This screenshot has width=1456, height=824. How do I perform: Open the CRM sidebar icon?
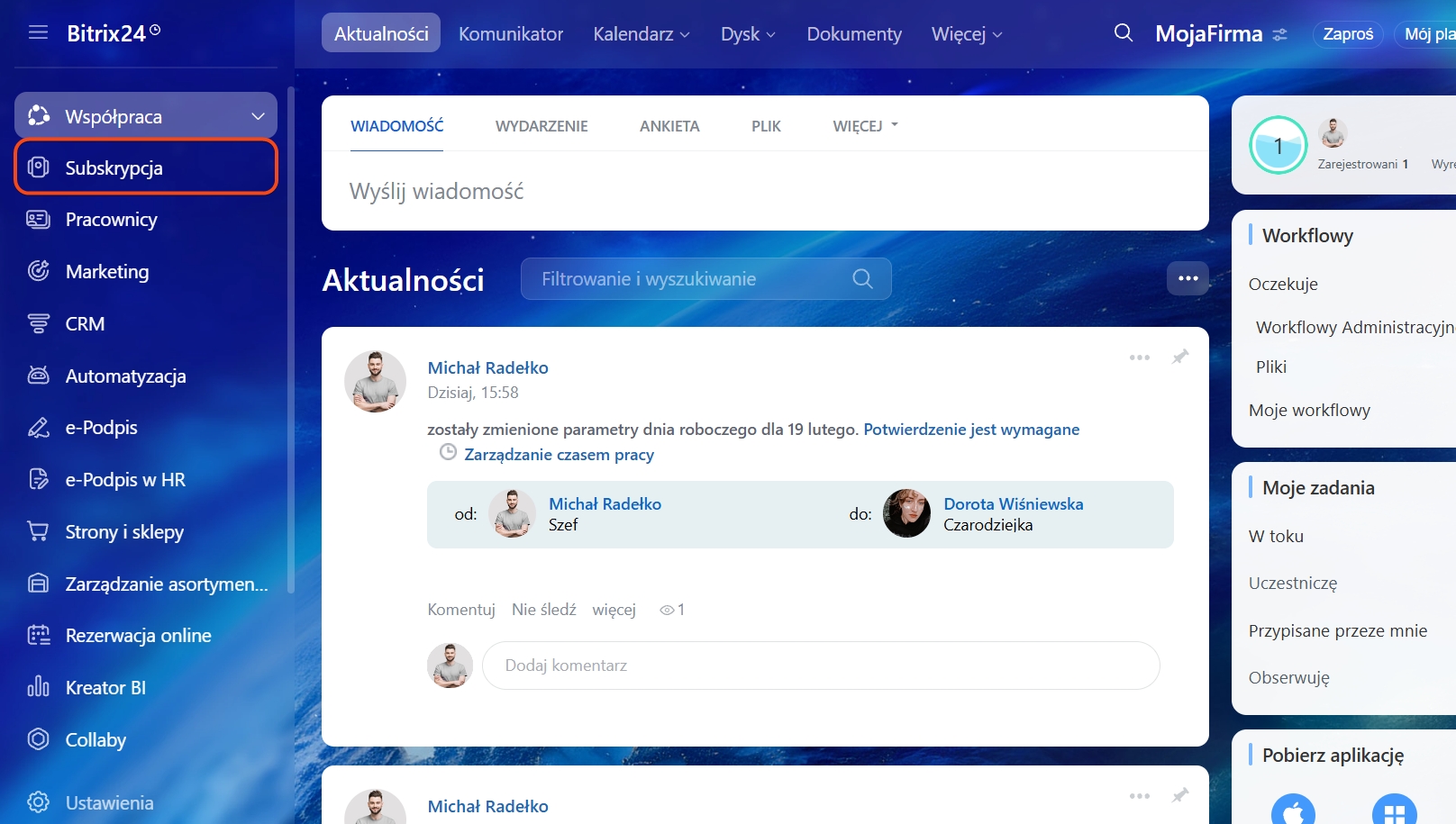(38, 324)
